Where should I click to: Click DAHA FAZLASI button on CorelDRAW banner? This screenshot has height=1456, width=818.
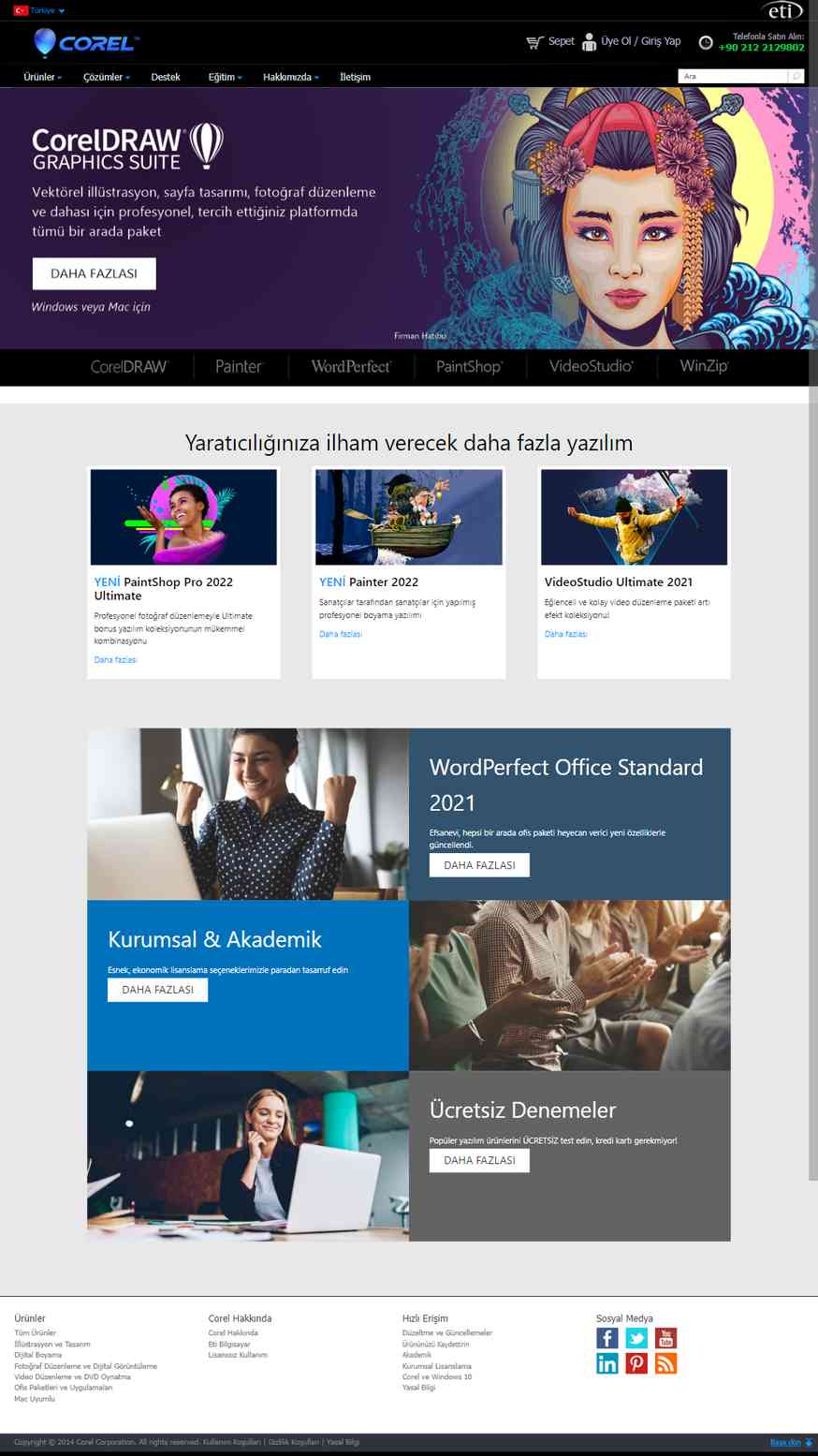94,273
